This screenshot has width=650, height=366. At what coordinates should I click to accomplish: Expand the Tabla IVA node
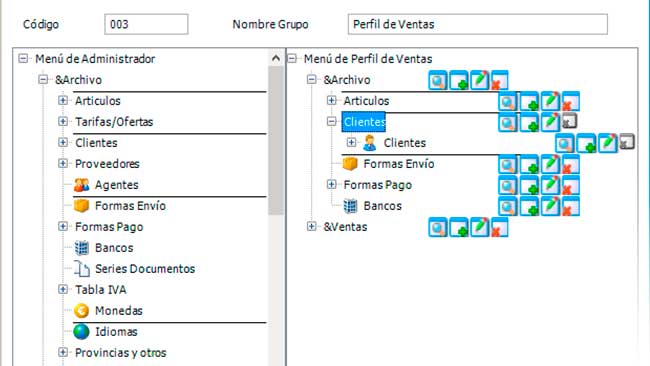[63, 289]
